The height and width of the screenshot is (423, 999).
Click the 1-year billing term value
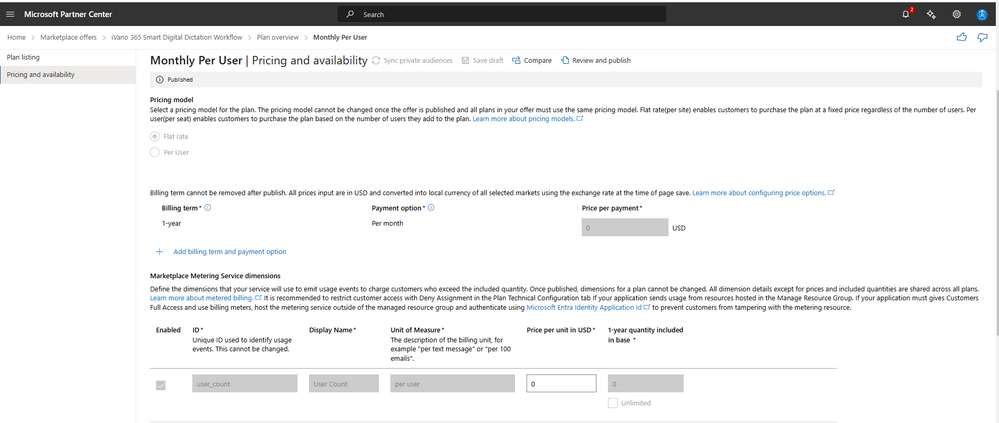point(172,224)
